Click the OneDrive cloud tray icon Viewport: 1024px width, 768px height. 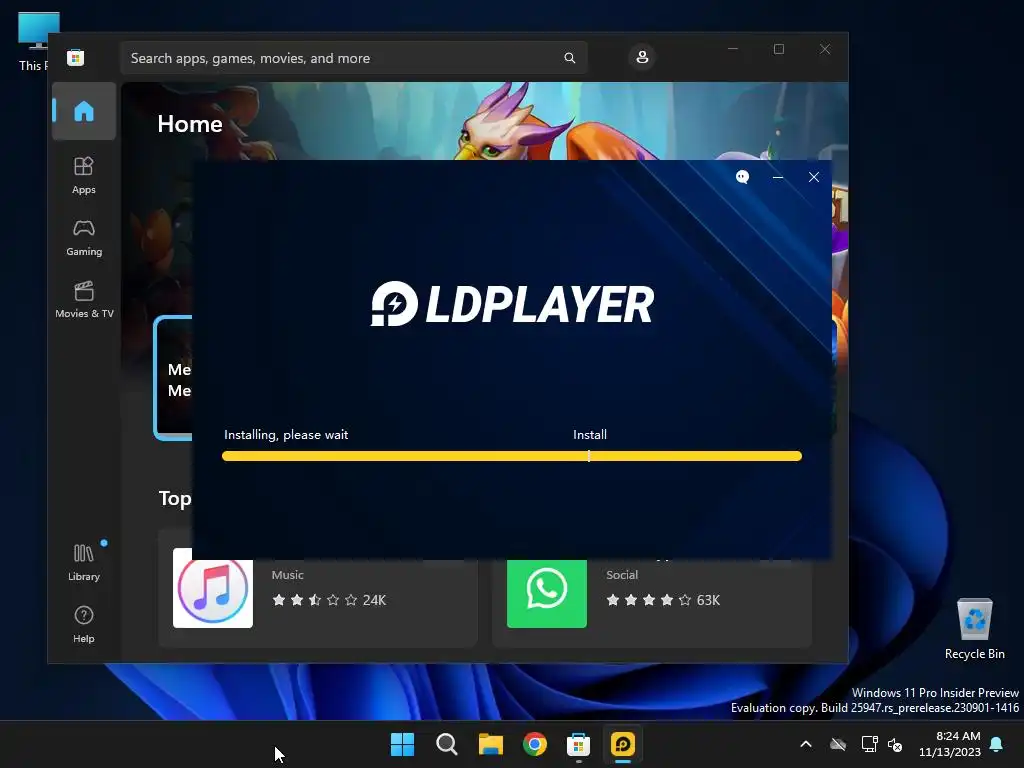(x=838, y=744)
